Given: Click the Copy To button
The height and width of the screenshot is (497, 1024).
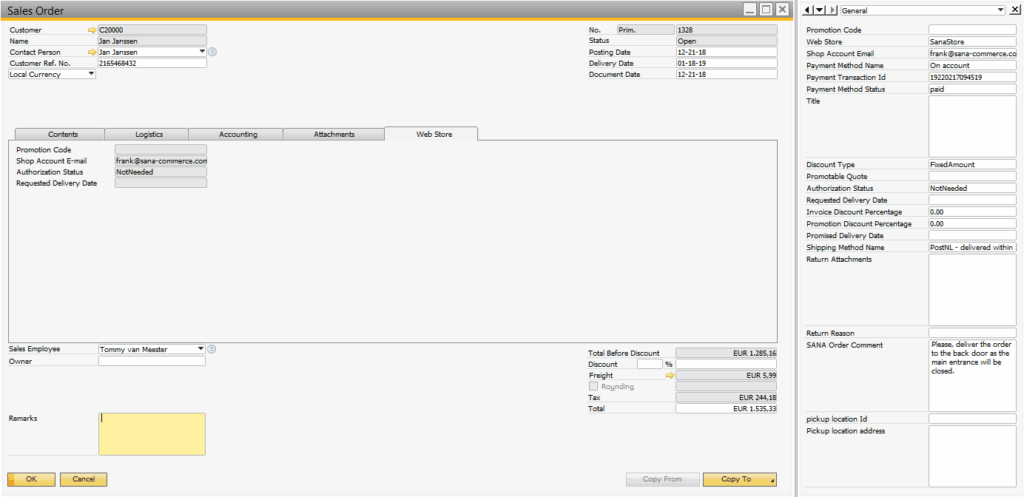Looking at the screenshot, I should point(739,479).
